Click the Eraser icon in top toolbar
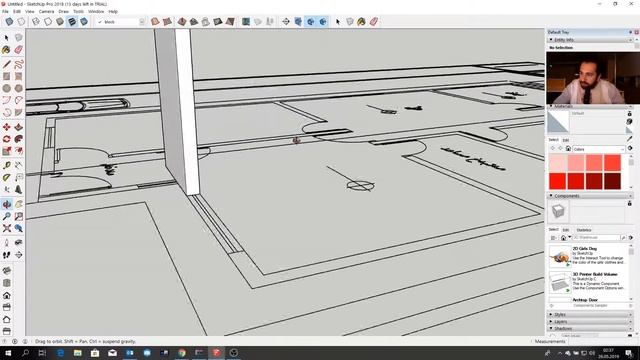 click(373, 22)
